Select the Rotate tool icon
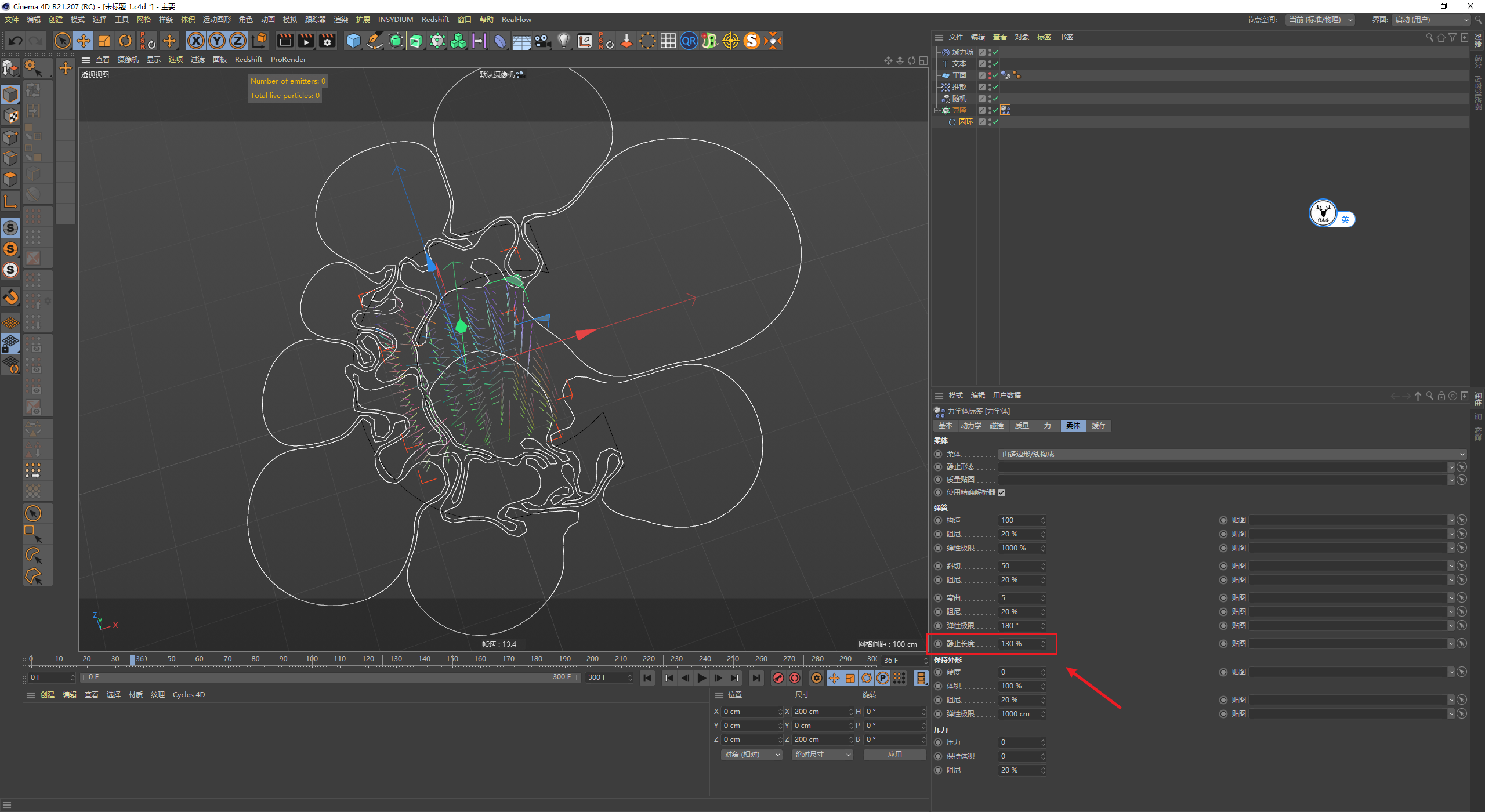1485x812 pixels. pyautogui.click(x=125, y=41)
